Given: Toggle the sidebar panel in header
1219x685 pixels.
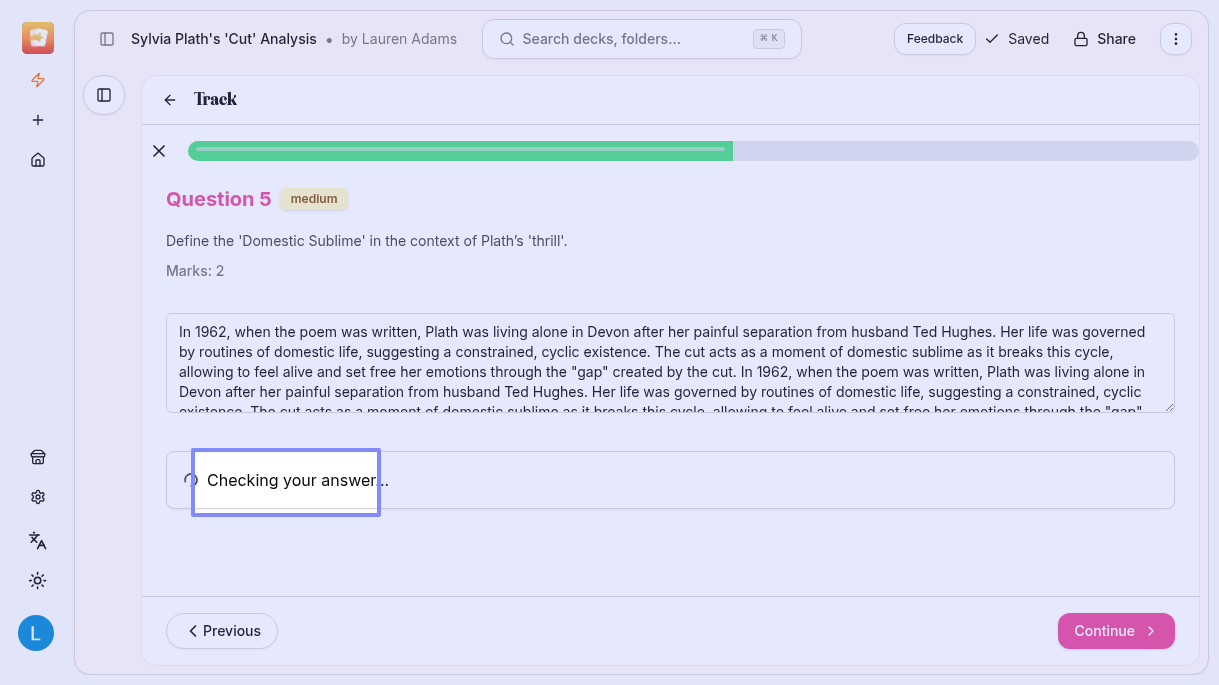Looking at the screenshot, I should pyautogui.click(x=107, y=39).
